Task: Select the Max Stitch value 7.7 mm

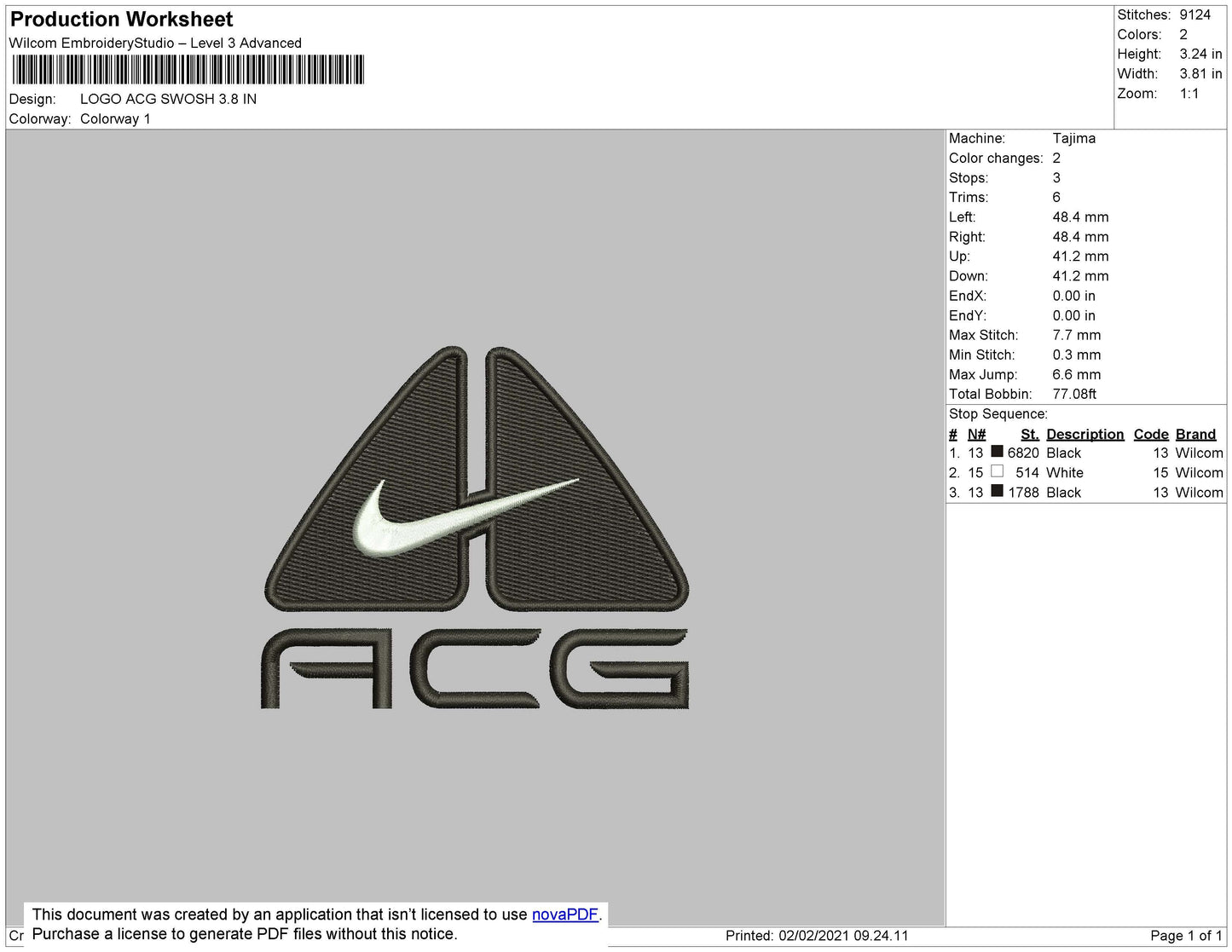Action: (x=1076, y=335)
